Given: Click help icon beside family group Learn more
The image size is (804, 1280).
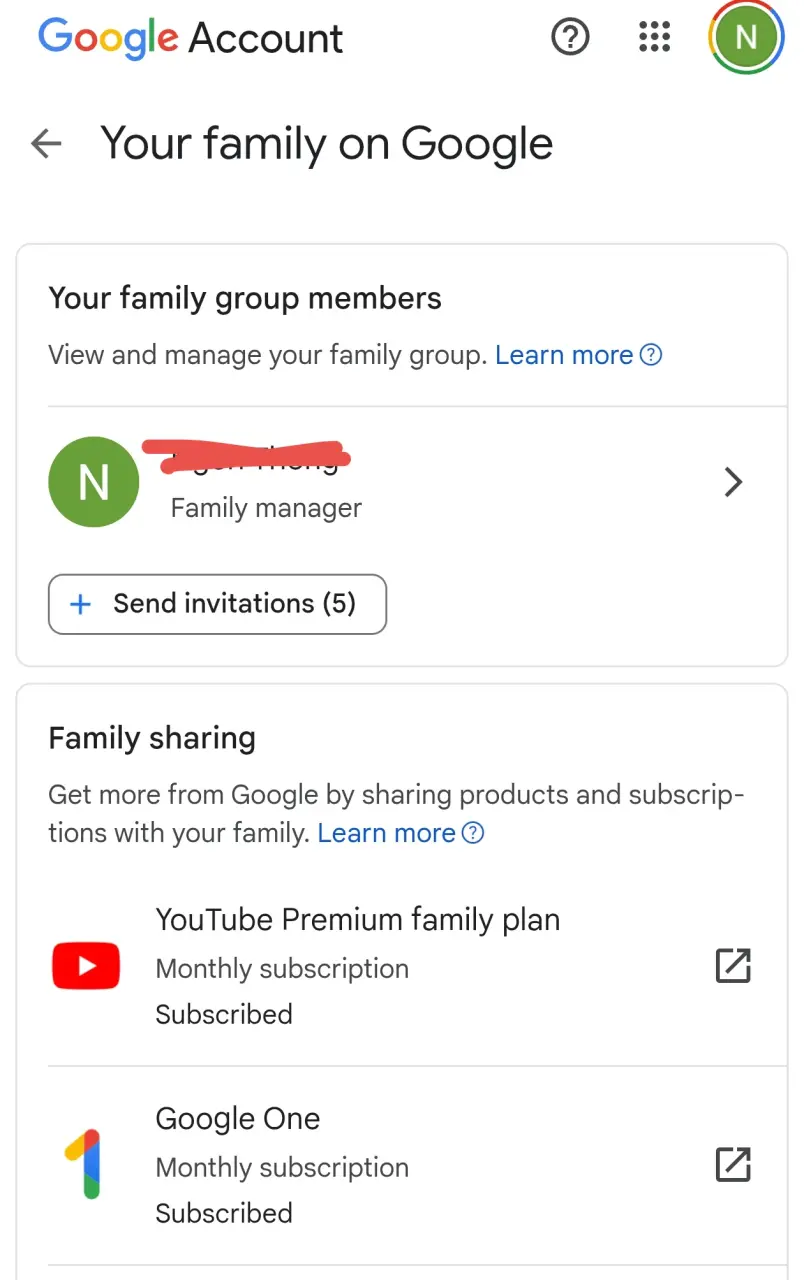Looking at the screenshot, I should pos(651,355).
